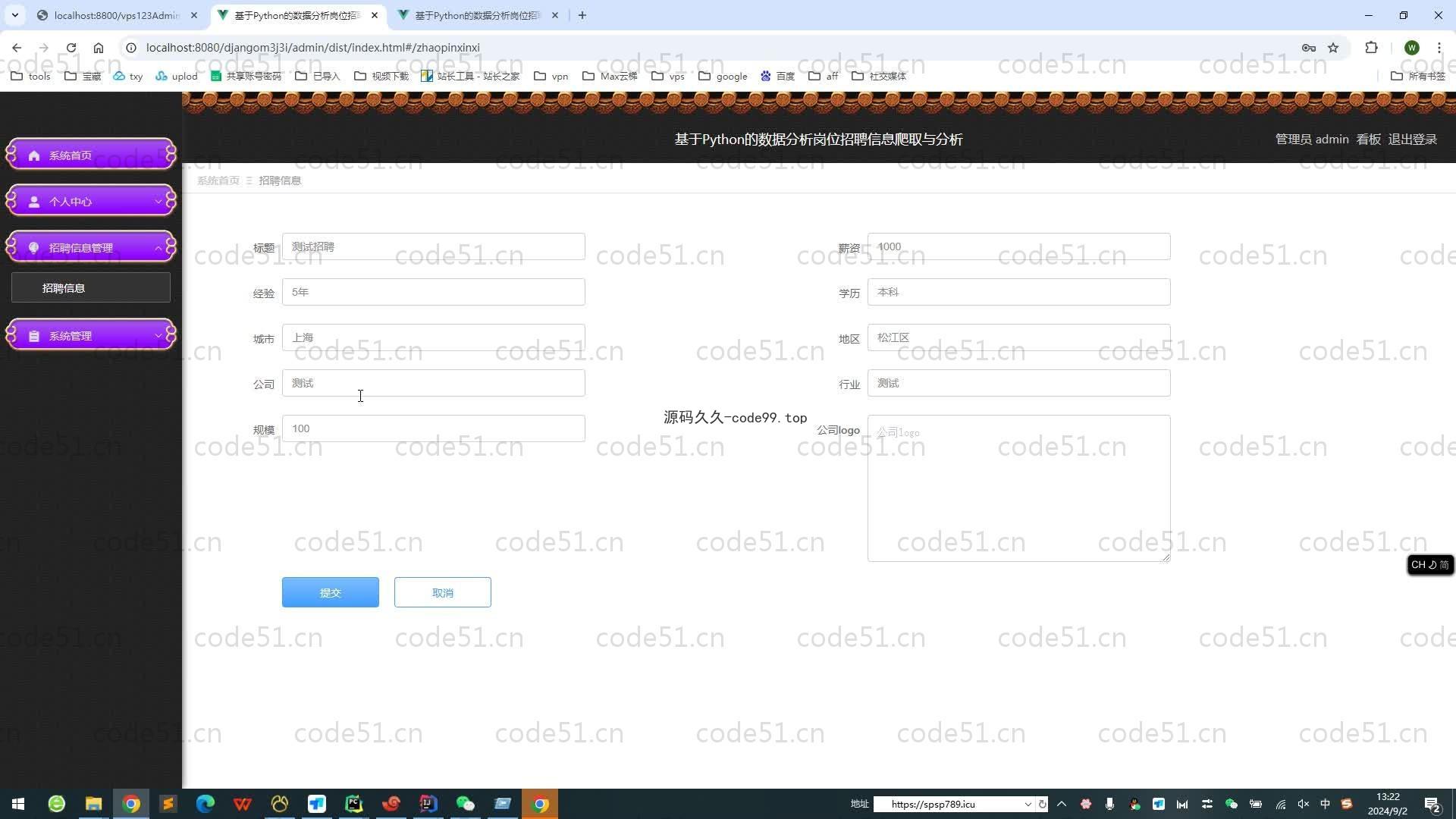Image resolution: width=1456 pixels, height=819 pixels.
Task: Open the 百度 bookmark
Action: click(x=777, y=76)
